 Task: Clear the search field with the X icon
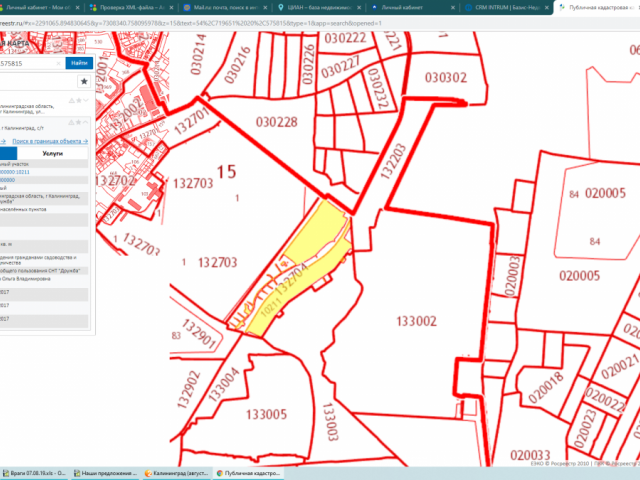(x=59, y=62)
